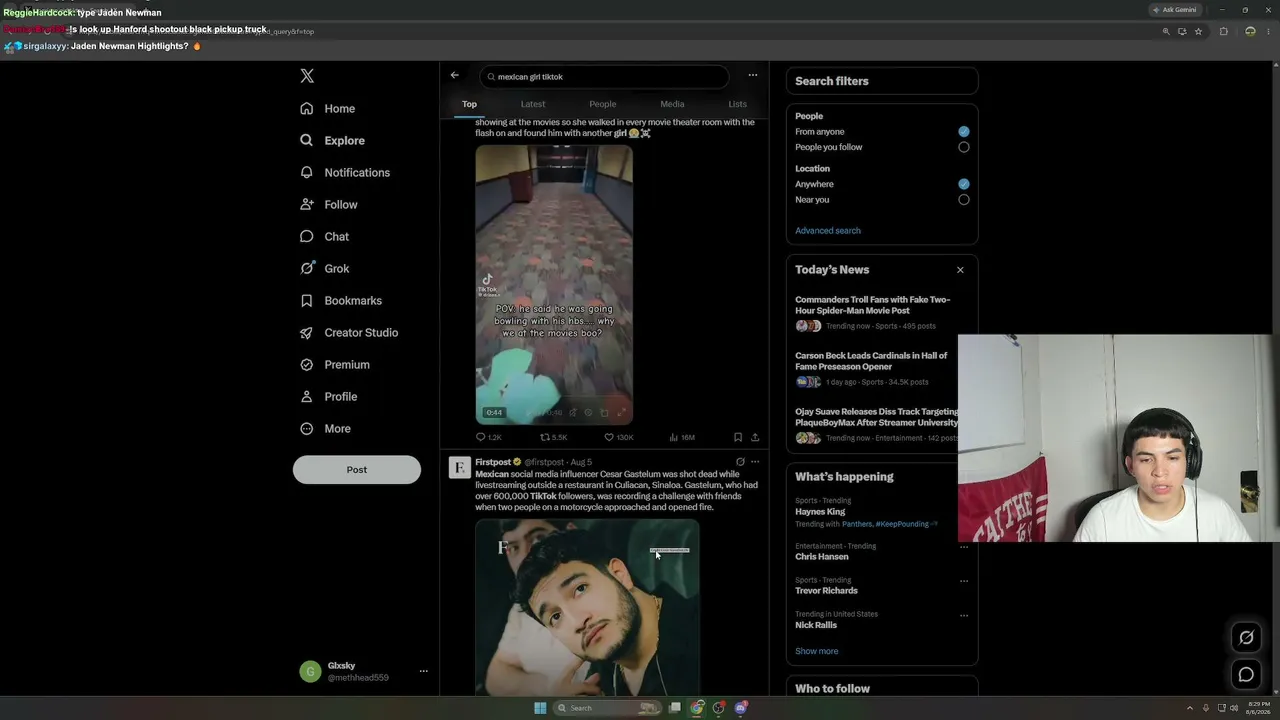
Task: Click the zoom magnifier in the address bar
Action: [x=1166, y=31]
